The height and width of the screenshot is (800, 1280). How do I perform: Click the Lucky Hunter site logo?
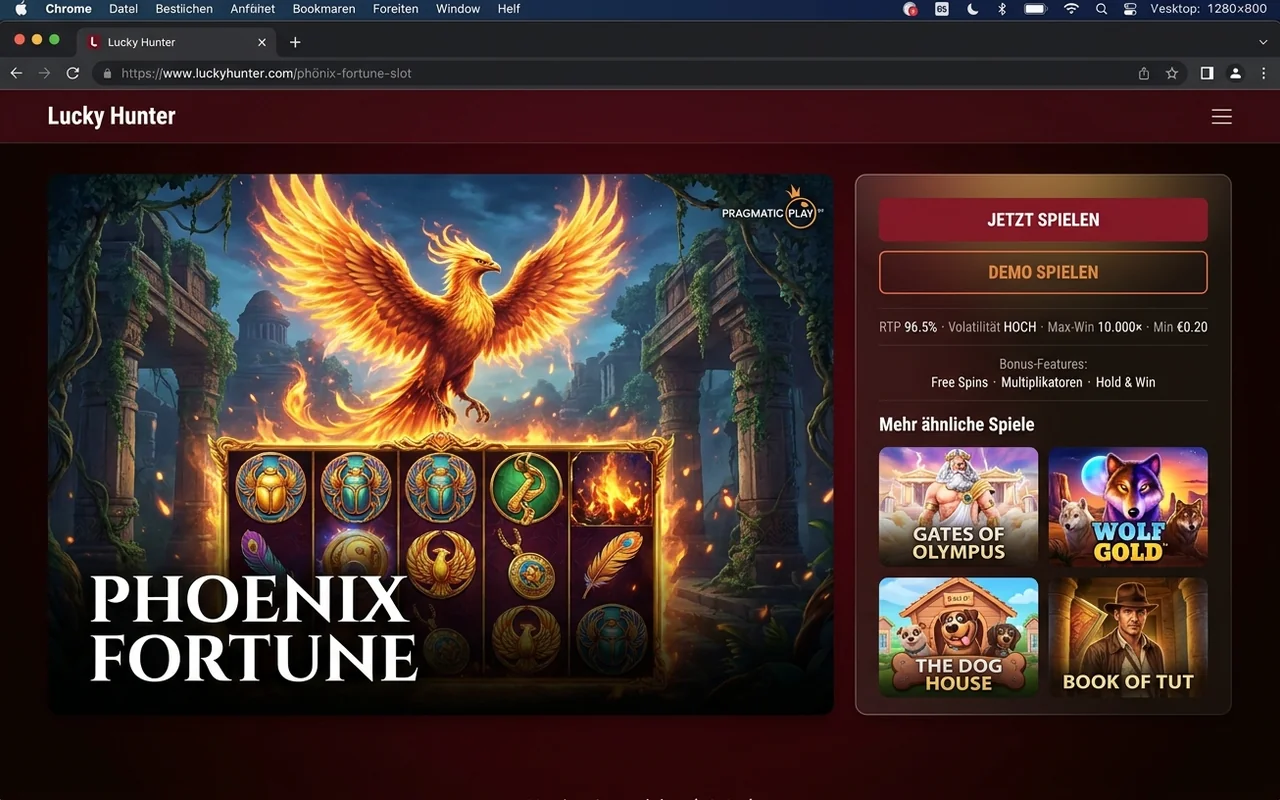111,116
